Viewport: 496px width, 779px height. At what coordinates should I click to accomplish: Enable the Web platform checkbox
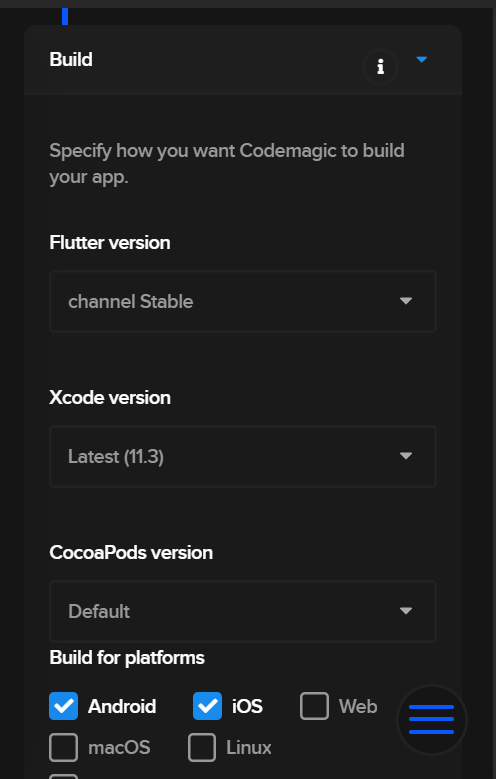click(314, 706)
